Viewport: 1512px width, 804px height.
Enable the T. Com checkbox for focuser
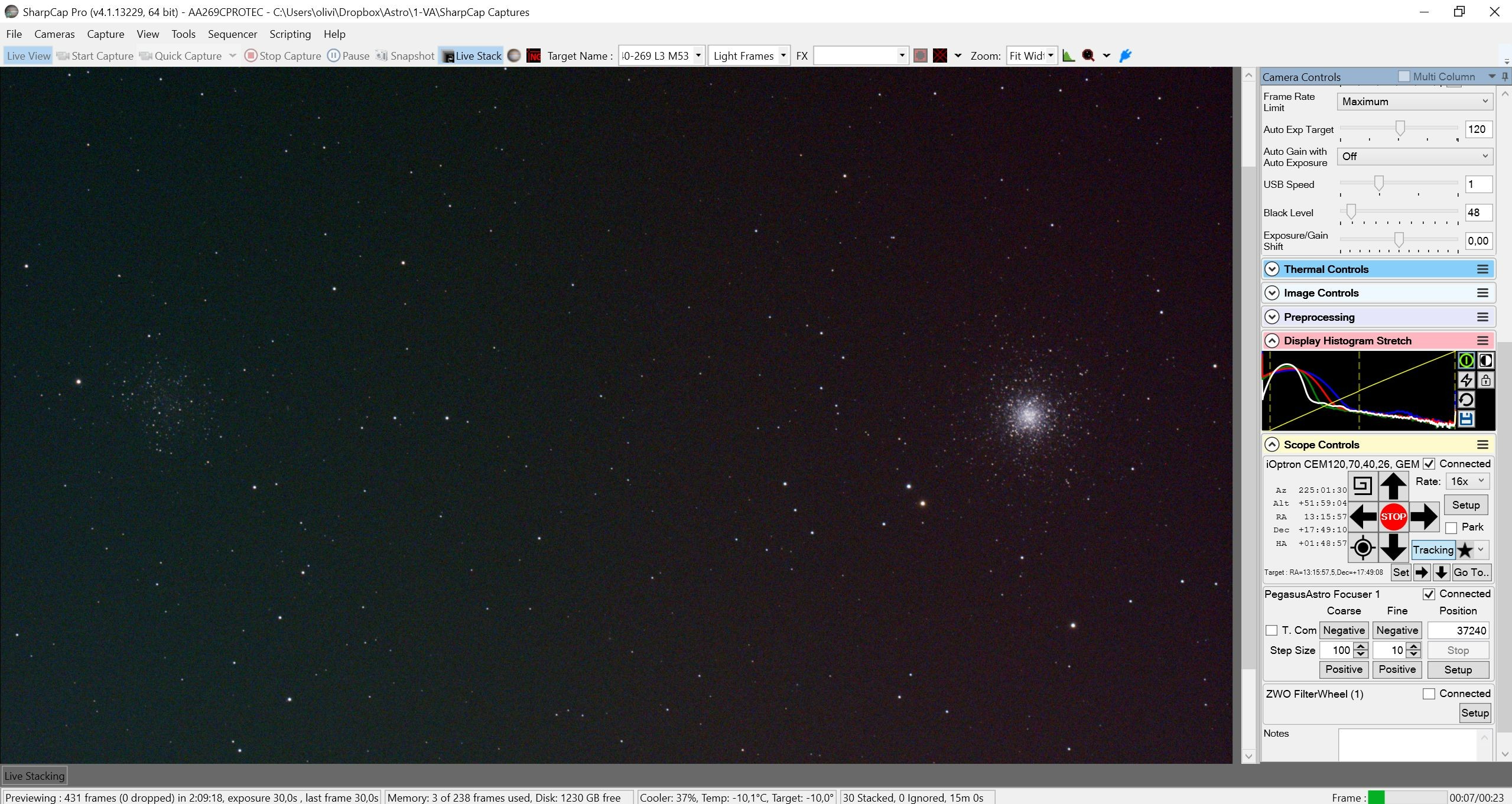(x=1272, y=630)
